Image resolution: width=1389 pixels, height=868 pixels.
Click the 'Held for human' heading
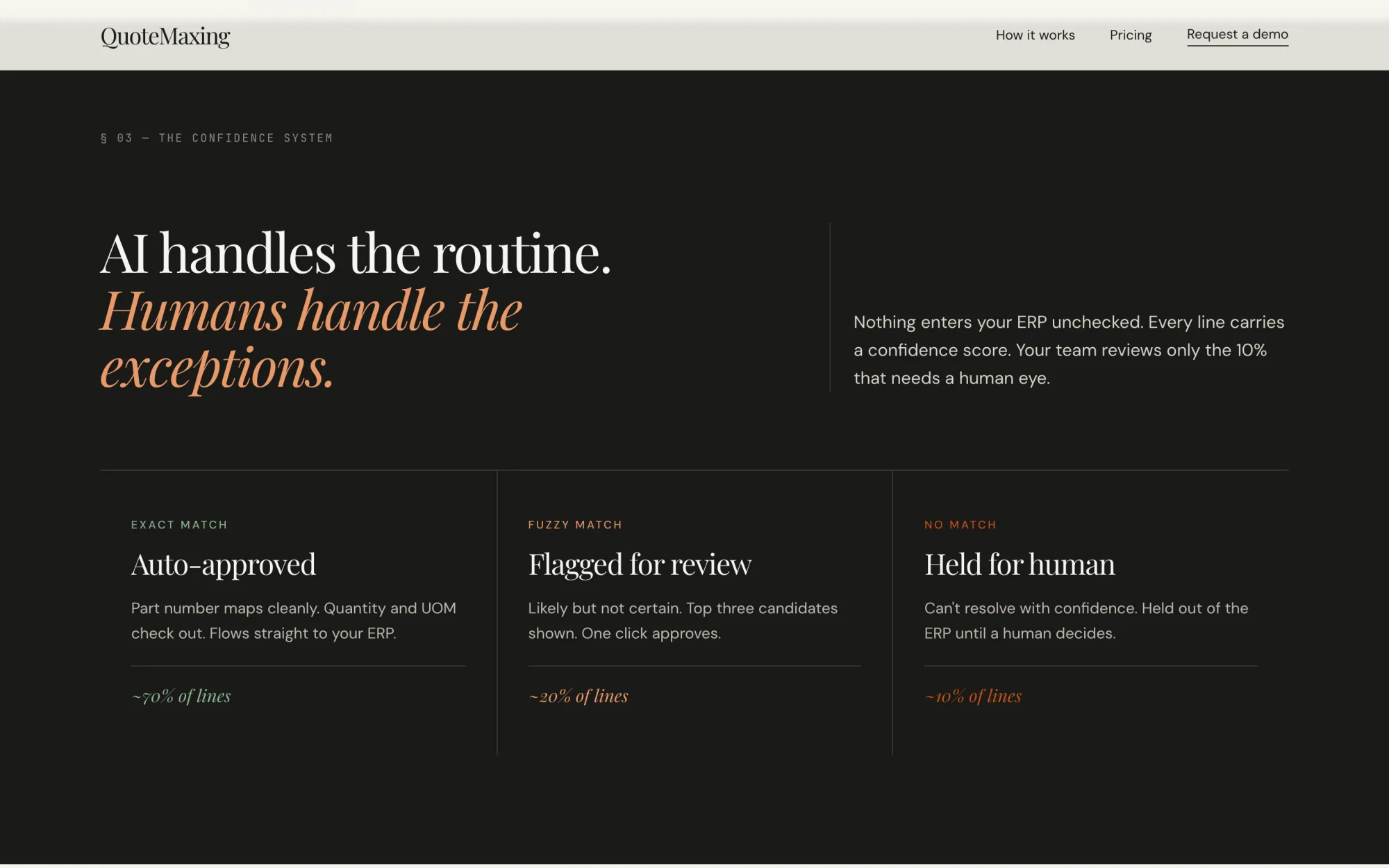[1020, 565]
